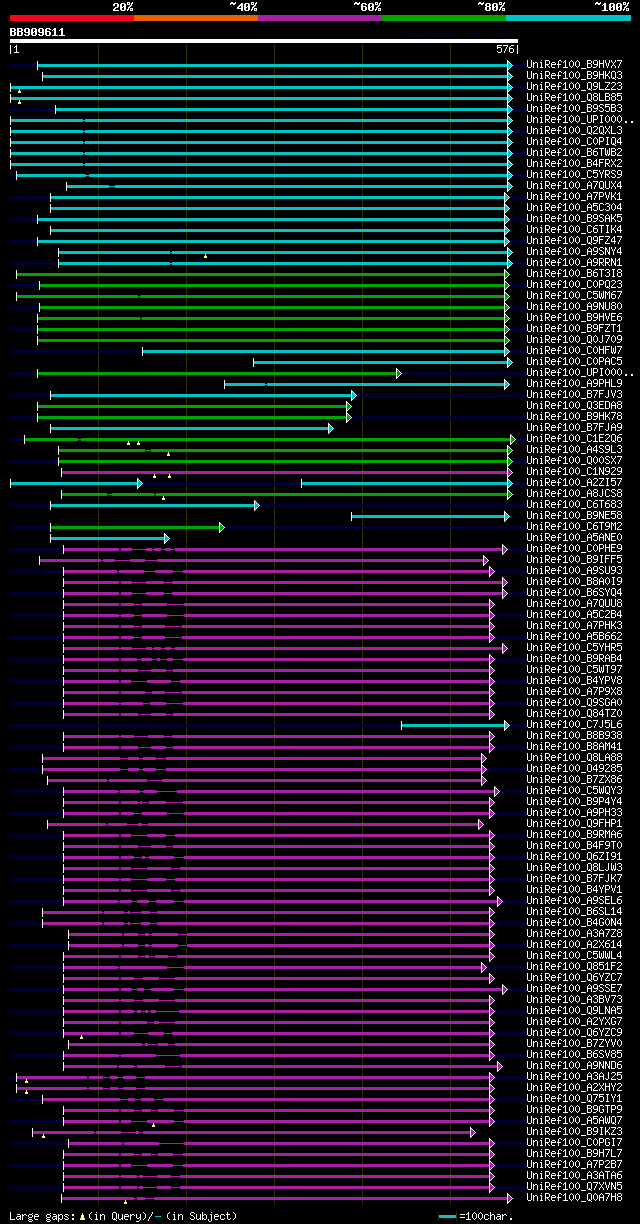Open hit UniRef100_Q2QXL3
This screenshot has width=640, height=1224.
click(575, 130)
